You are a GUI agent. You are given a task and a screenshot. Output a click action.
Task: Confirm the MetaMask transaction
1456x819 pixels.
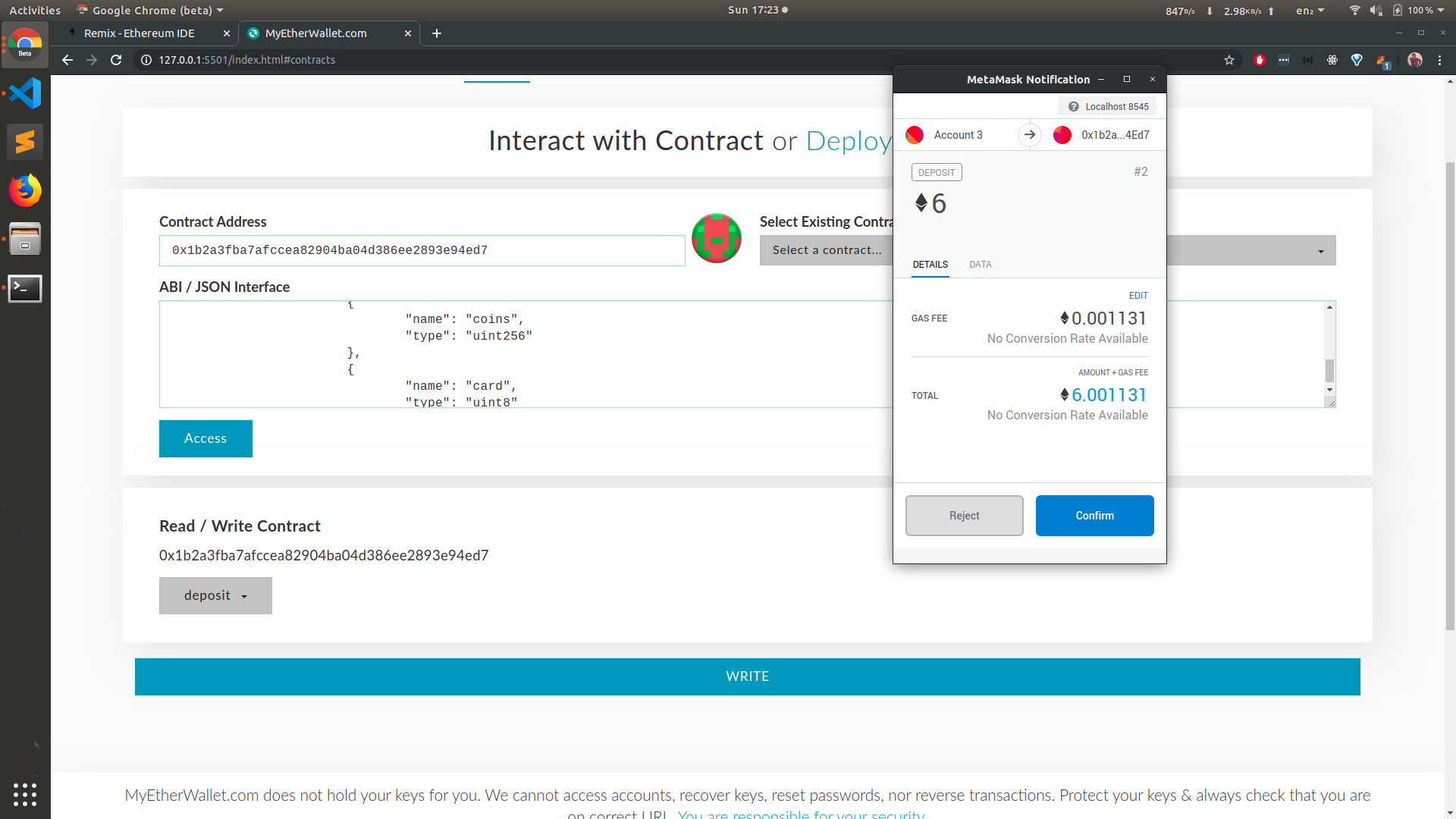pyautogui.click(x=1094, y=516)
